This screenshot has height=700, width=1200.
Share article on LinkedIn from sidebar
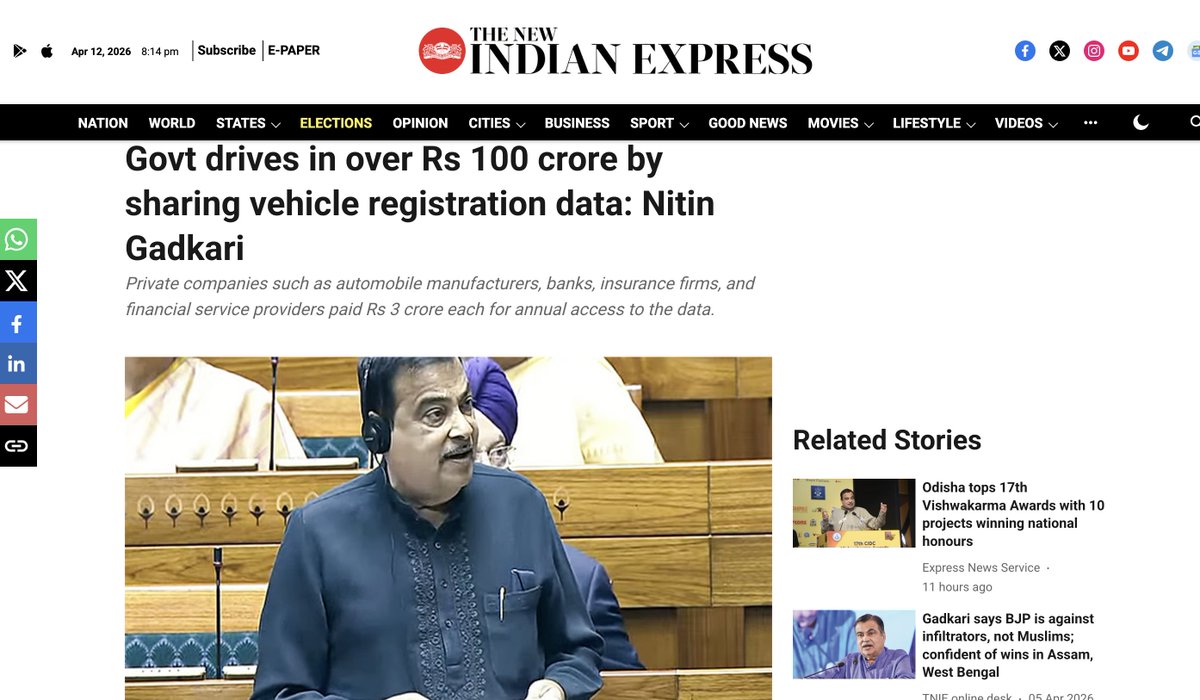point(17,364)
